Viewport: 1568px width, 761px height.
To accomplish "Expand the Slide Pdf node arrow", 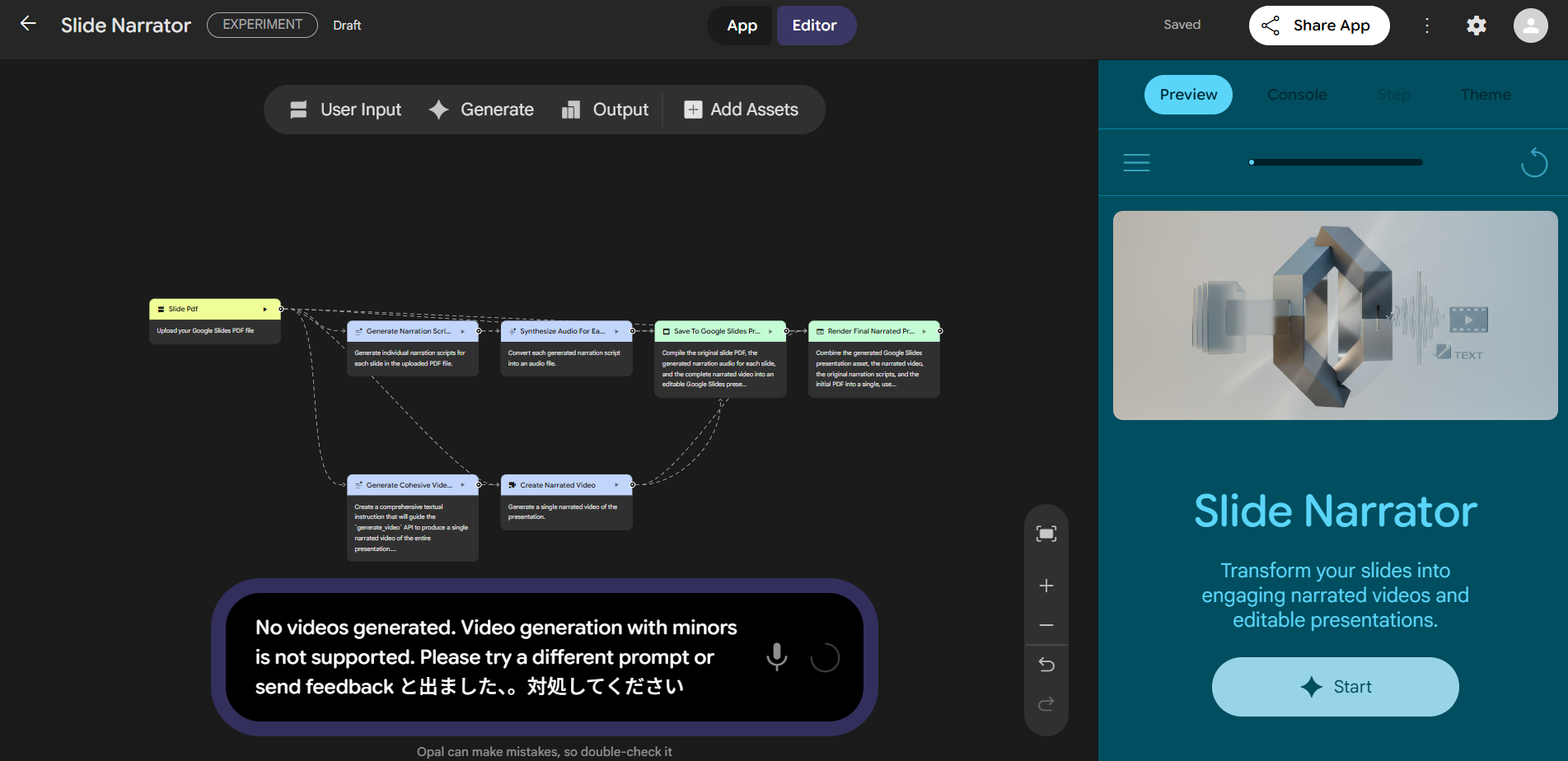I will [265, 310].
